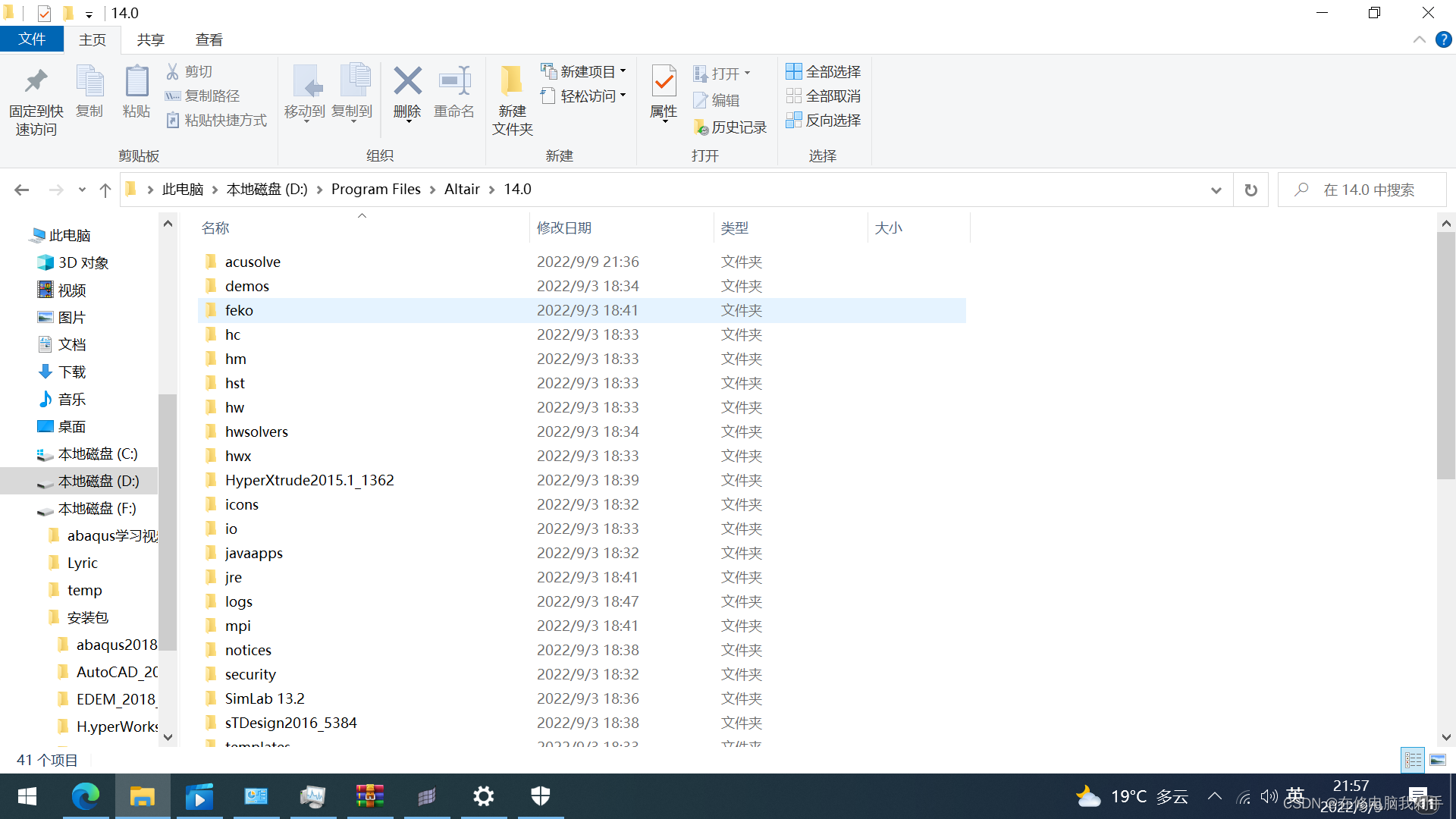Switch to large icons view toggle

[1438, 760]
